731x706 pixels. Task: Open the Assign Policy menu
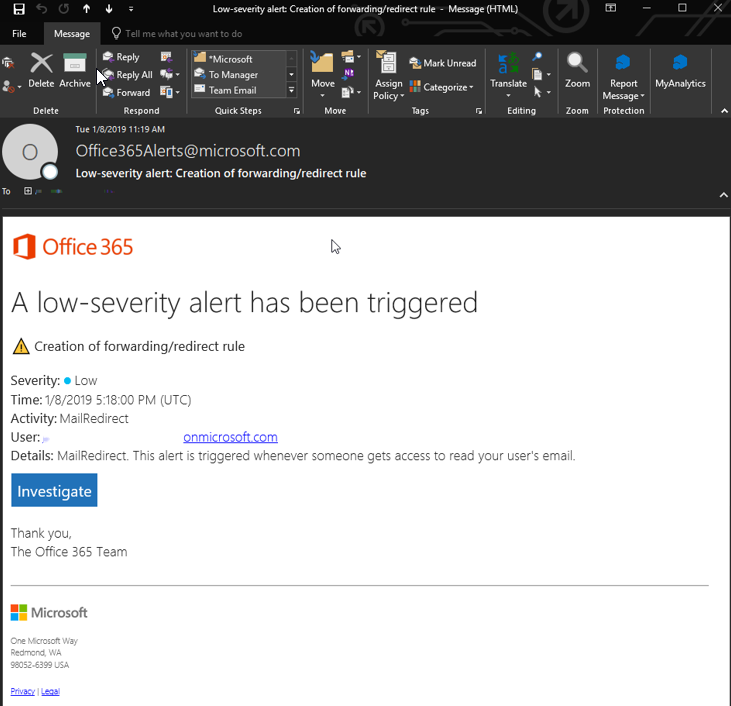[x=388, y=76]
